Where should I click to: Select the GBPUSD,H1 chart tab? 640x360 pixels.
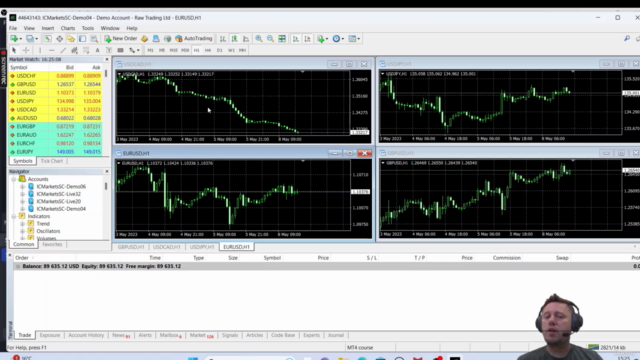(131, 247)
